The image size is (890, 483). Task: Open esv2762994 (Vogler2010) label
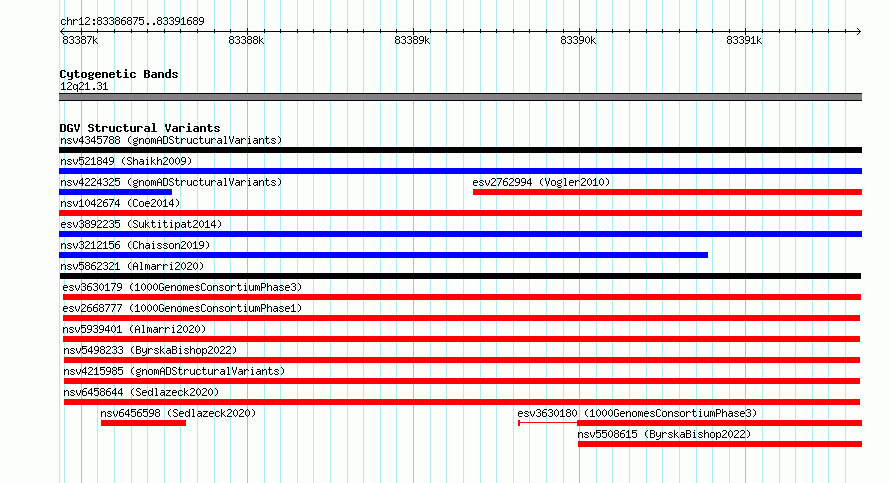click(x=541, y=182)
